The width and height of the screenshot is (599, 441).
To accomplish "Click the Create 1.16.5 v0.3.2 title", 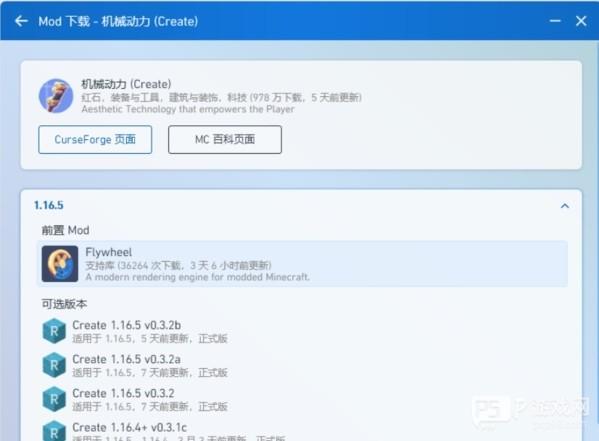I will coord(123,393).
